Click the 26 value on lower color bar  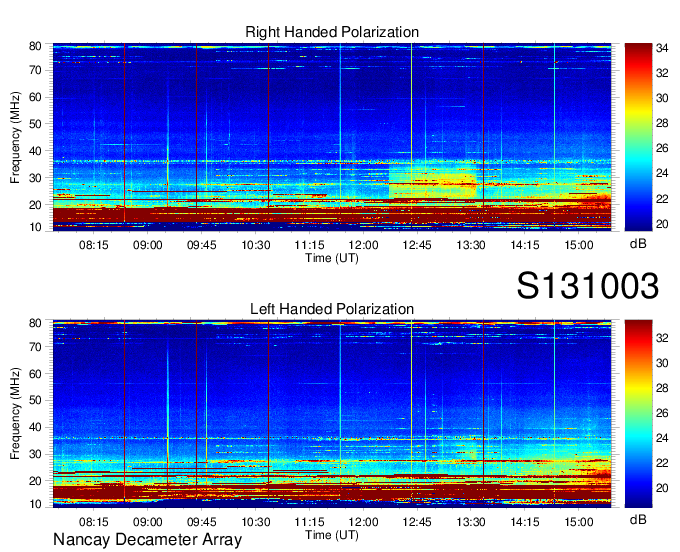(x=662, y=413)
